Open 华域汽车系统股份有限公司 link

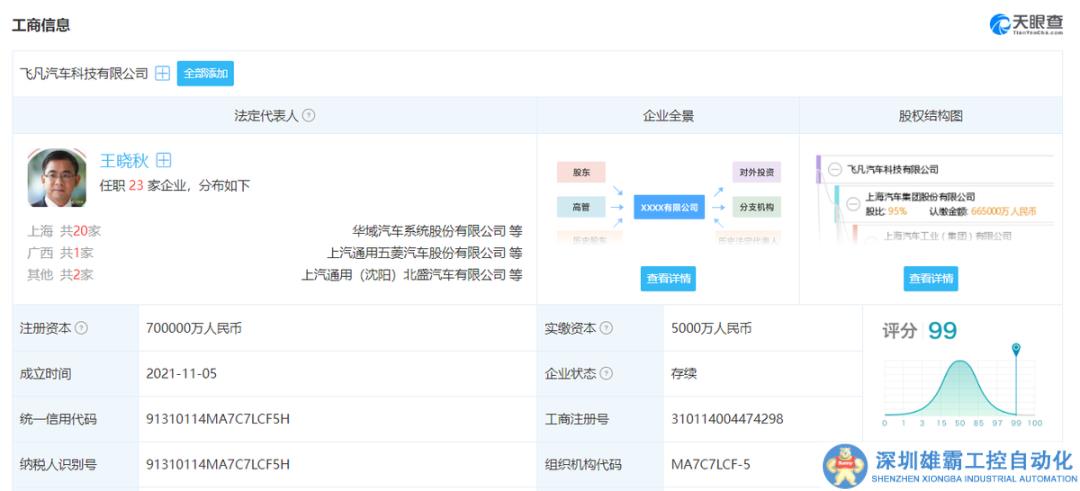point(429,231)
